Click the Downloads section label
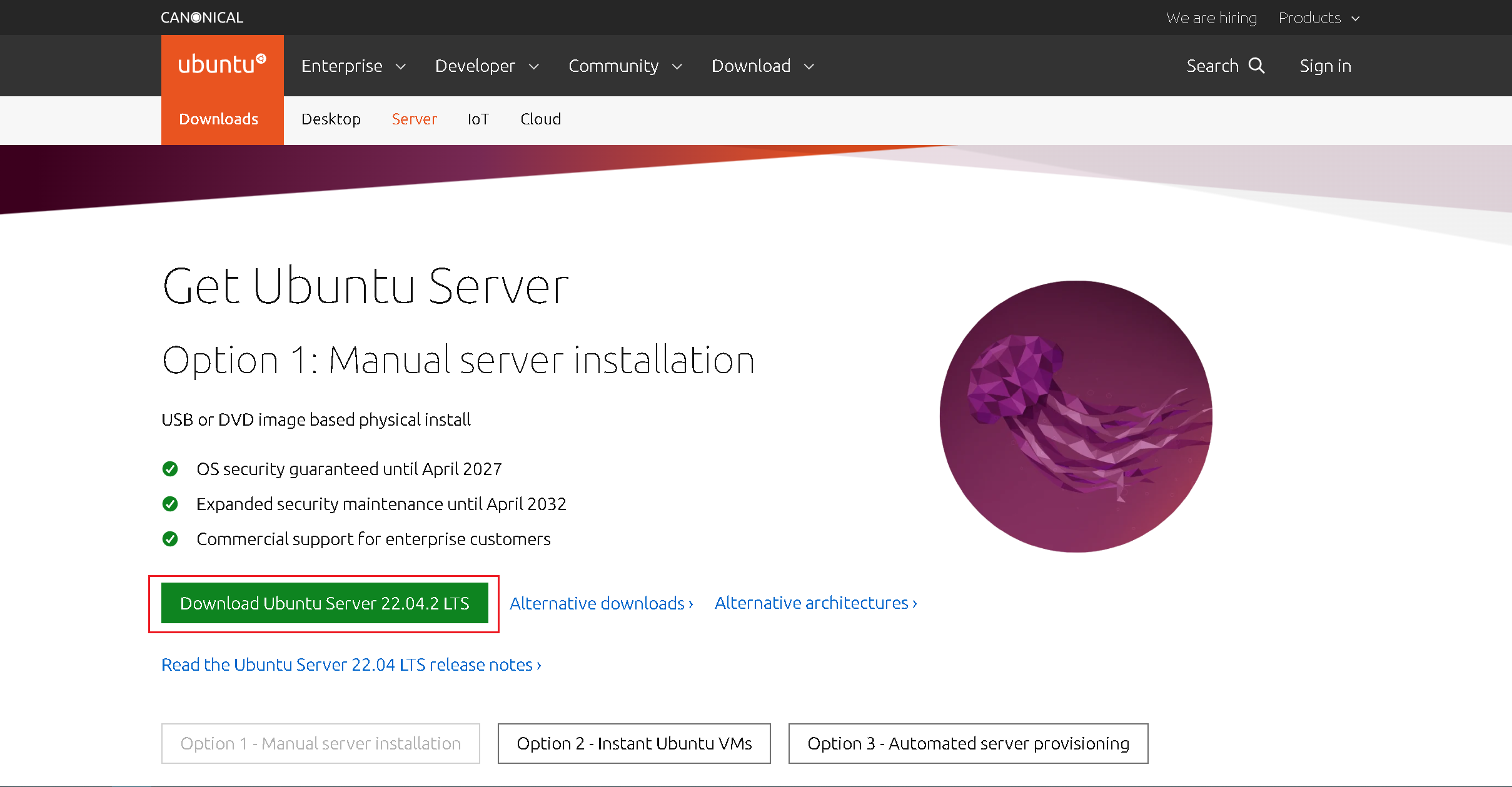This screenshot has height=787, width=1512. (218, 119)
